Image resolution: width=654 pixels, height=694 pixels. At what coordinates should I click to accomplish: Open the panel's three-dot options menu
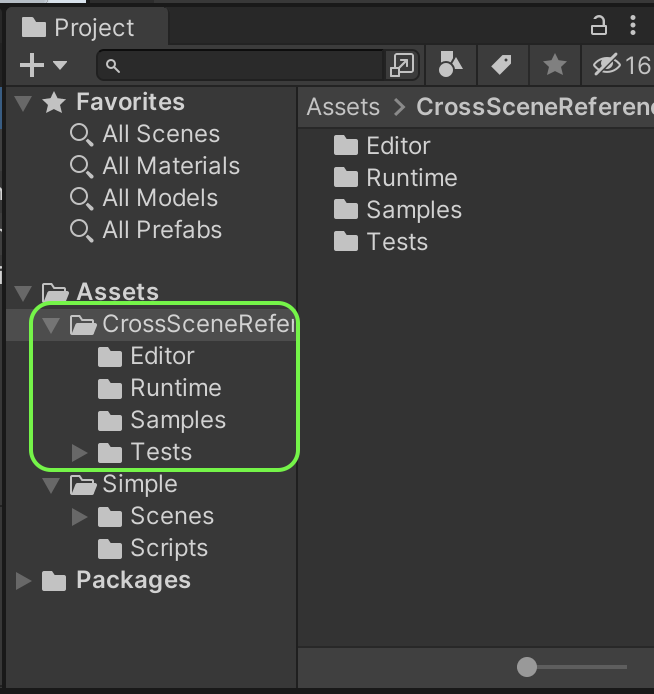coord(633,25)
